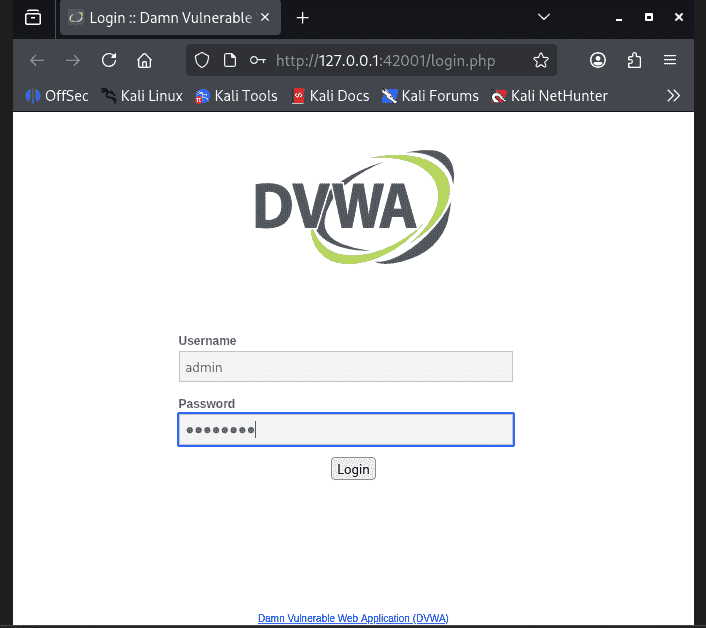
Task: Click the Username label text
Action: point(207,341)
